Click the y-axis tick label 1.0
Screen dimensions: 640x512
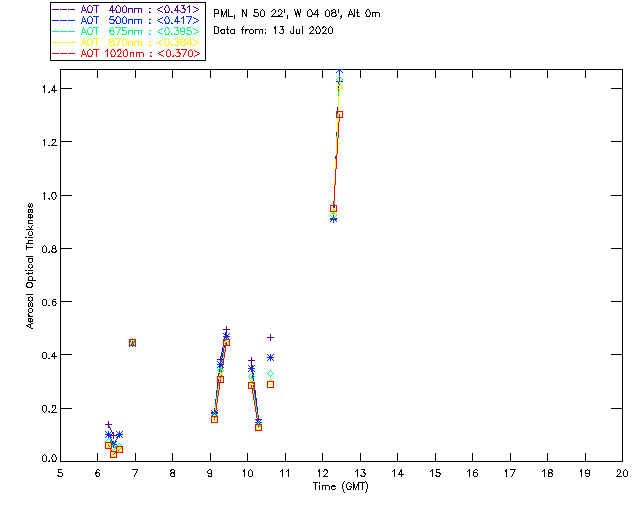point(49,195)
